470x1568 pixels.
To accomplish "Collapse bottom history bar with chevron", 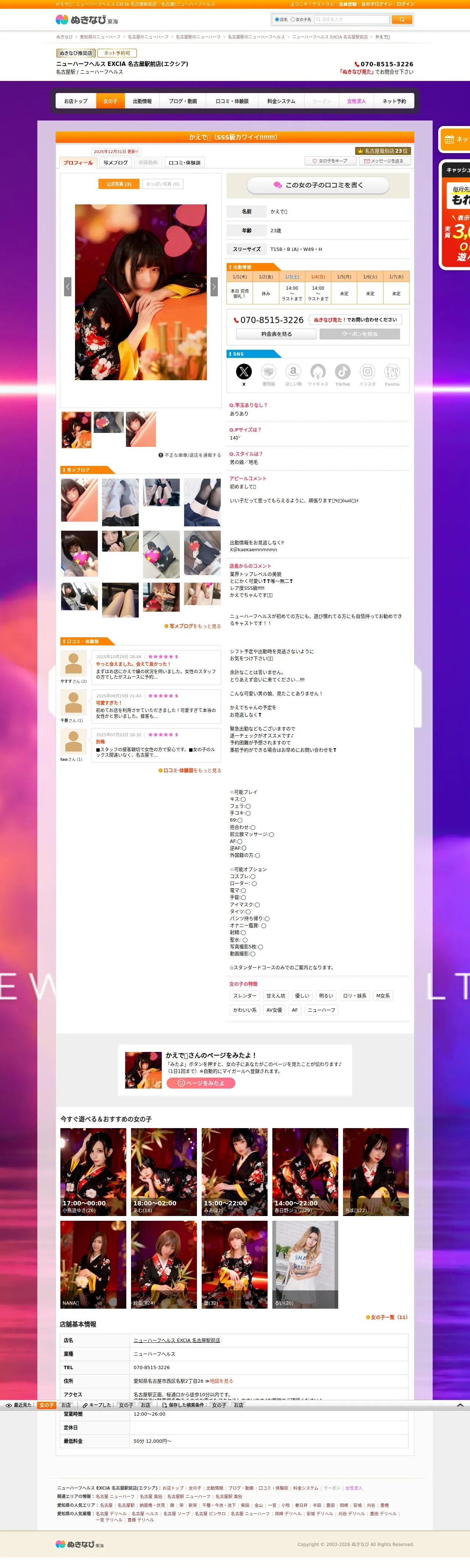I will [460, 1405].
